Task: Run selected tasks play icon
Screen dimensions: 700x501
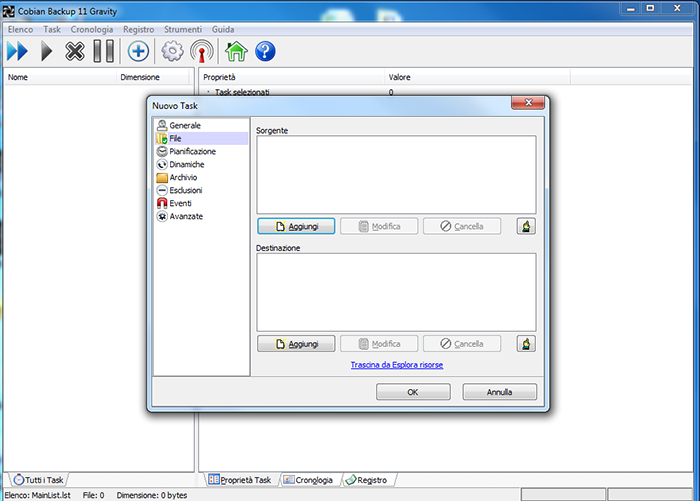Action: [46, 51]
